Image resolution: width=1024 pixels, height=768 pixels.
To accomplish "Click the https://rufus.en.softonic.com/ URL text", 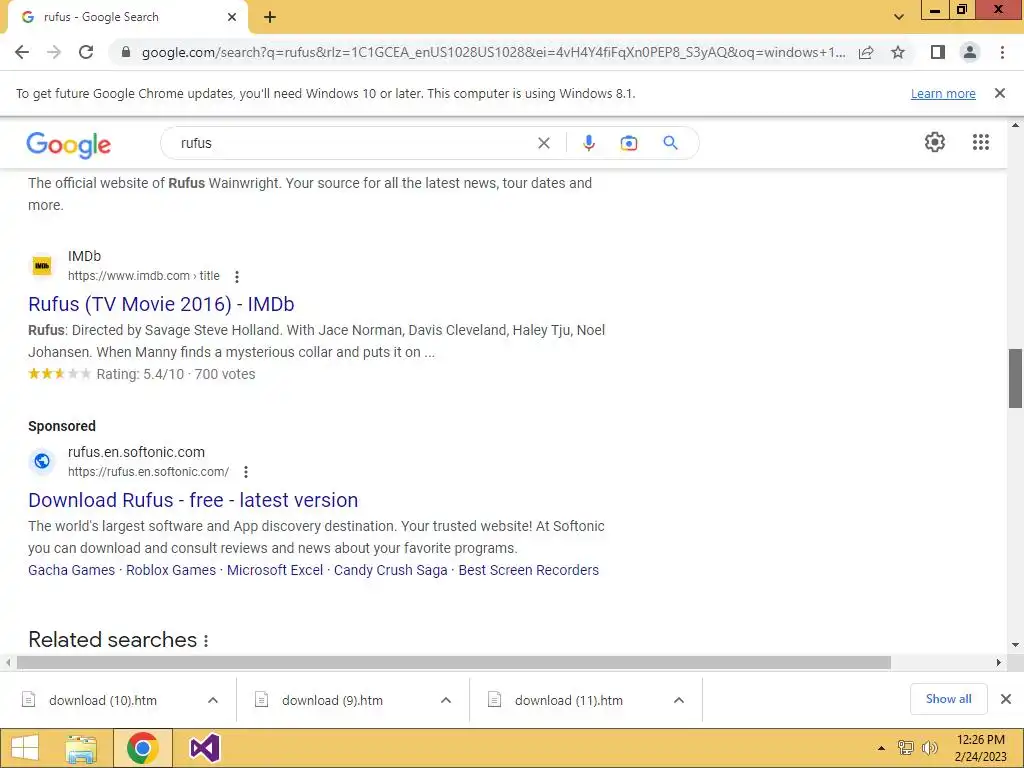I will coord(148,472).
